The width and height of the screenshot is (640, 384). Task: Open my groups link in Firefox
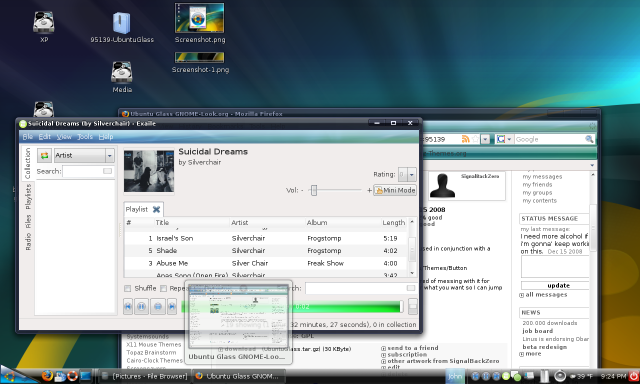pos(537,193)
